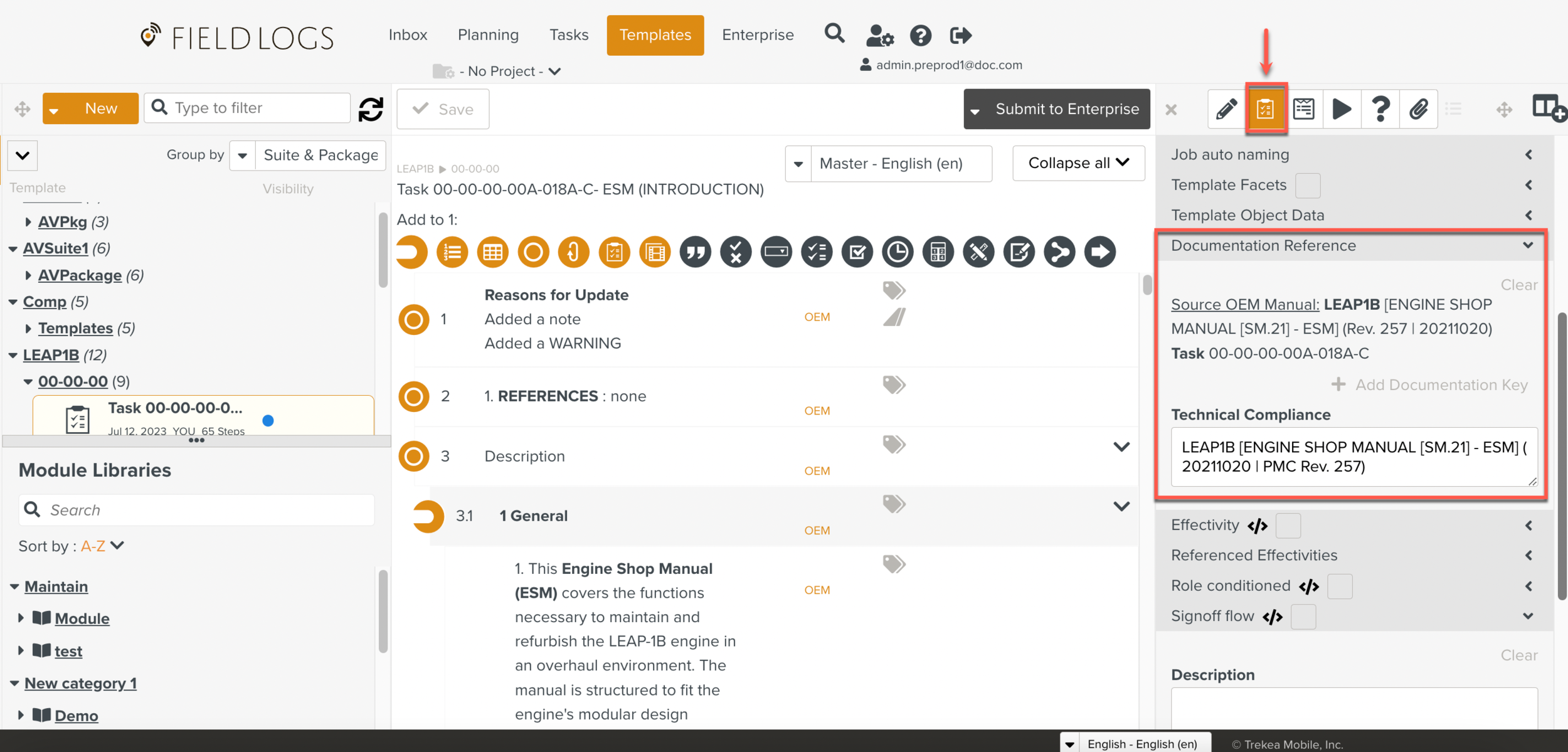Viewport: 1568px width, 752px height.
Task: Open the Master - English language dropdown
Action: [x=889, y=164]
